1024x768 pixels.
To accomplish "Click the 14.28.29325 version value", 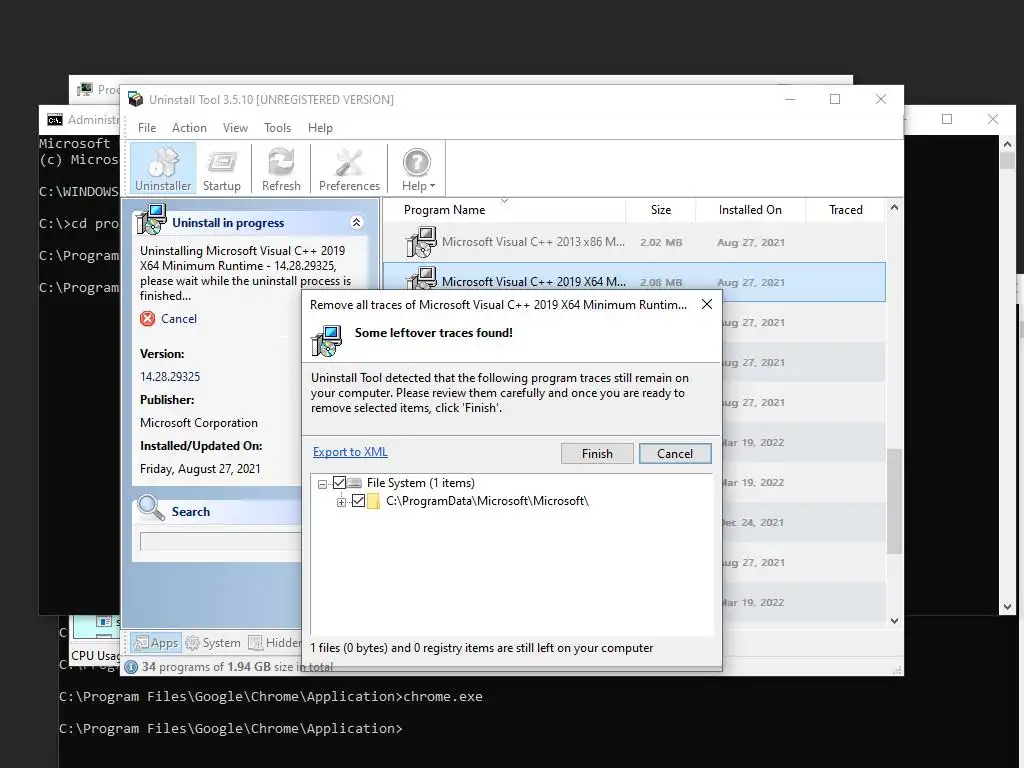I will pyautogui.click(x=170, y=377).
